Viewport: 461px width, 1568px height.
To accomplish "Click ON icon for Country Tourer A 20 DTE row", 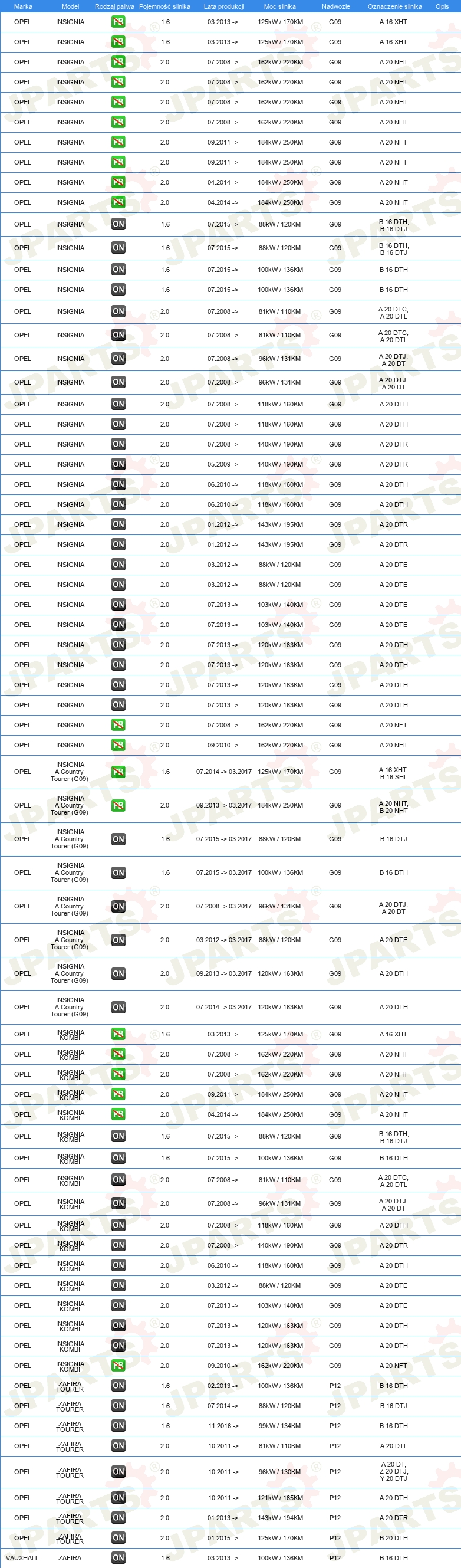I will tap(118, 939).
